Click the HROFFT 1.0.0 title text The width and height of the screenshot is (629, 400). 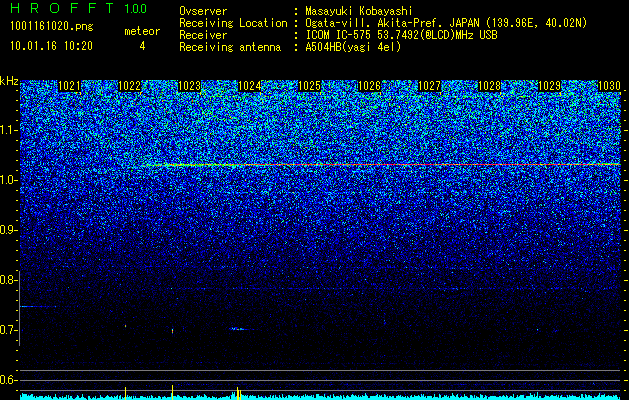click(79, 8)
